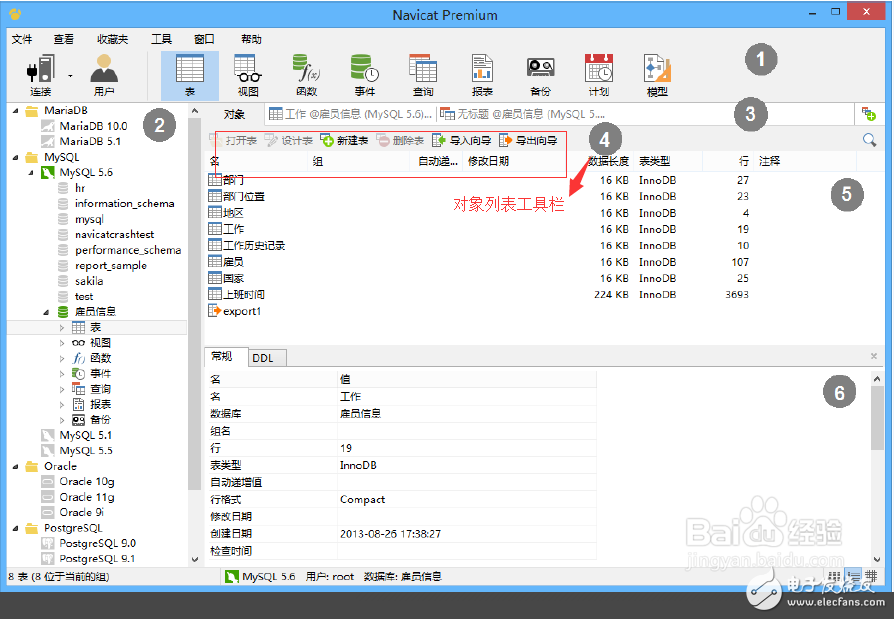Image resolution: width=894 pixels, height=619 pixels.
Task: Open the 查询 (Query) tool
Action: pos(423,70)
